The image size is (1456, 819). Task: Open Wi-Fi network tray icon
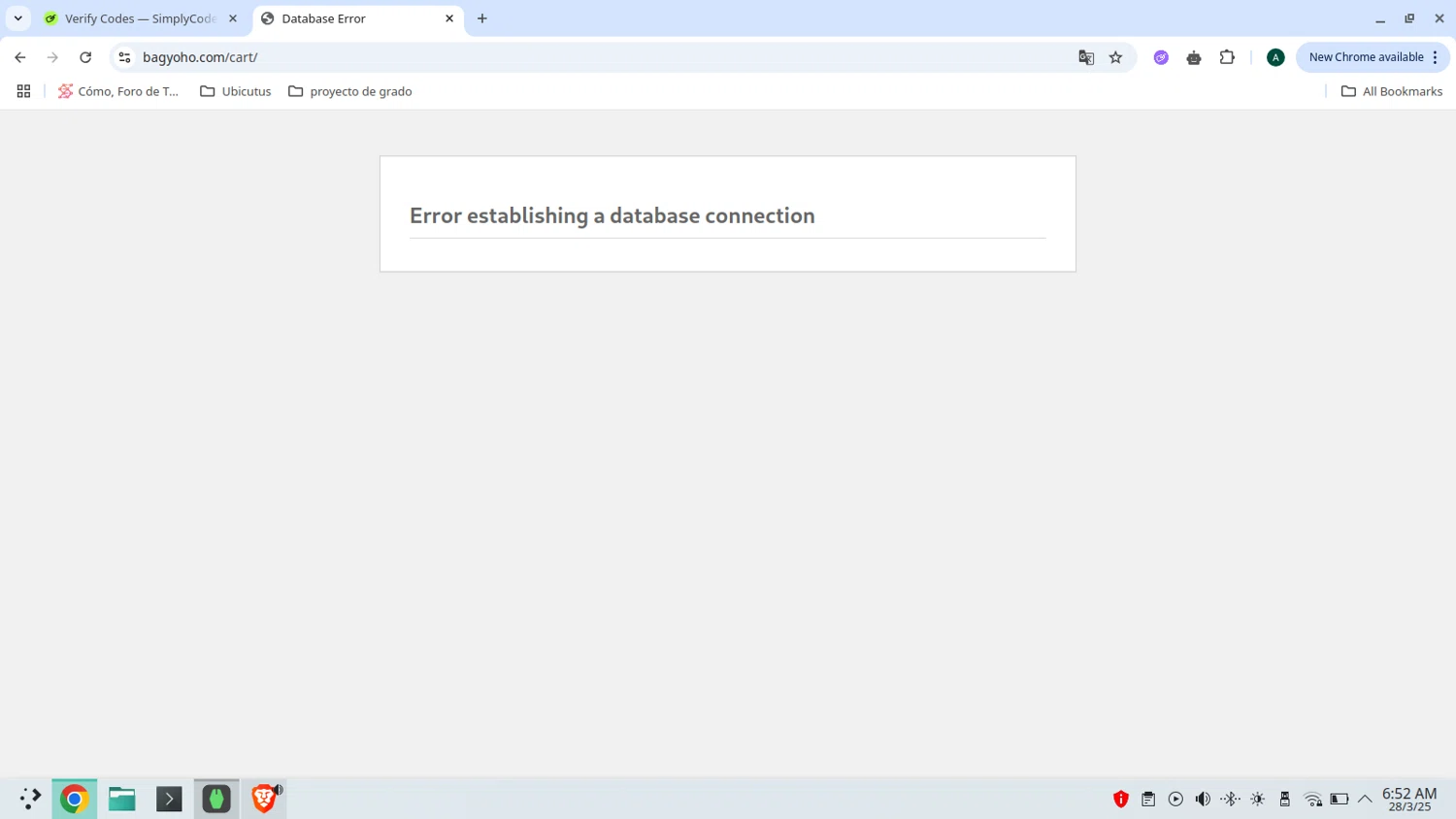(x=1312, y=799)
